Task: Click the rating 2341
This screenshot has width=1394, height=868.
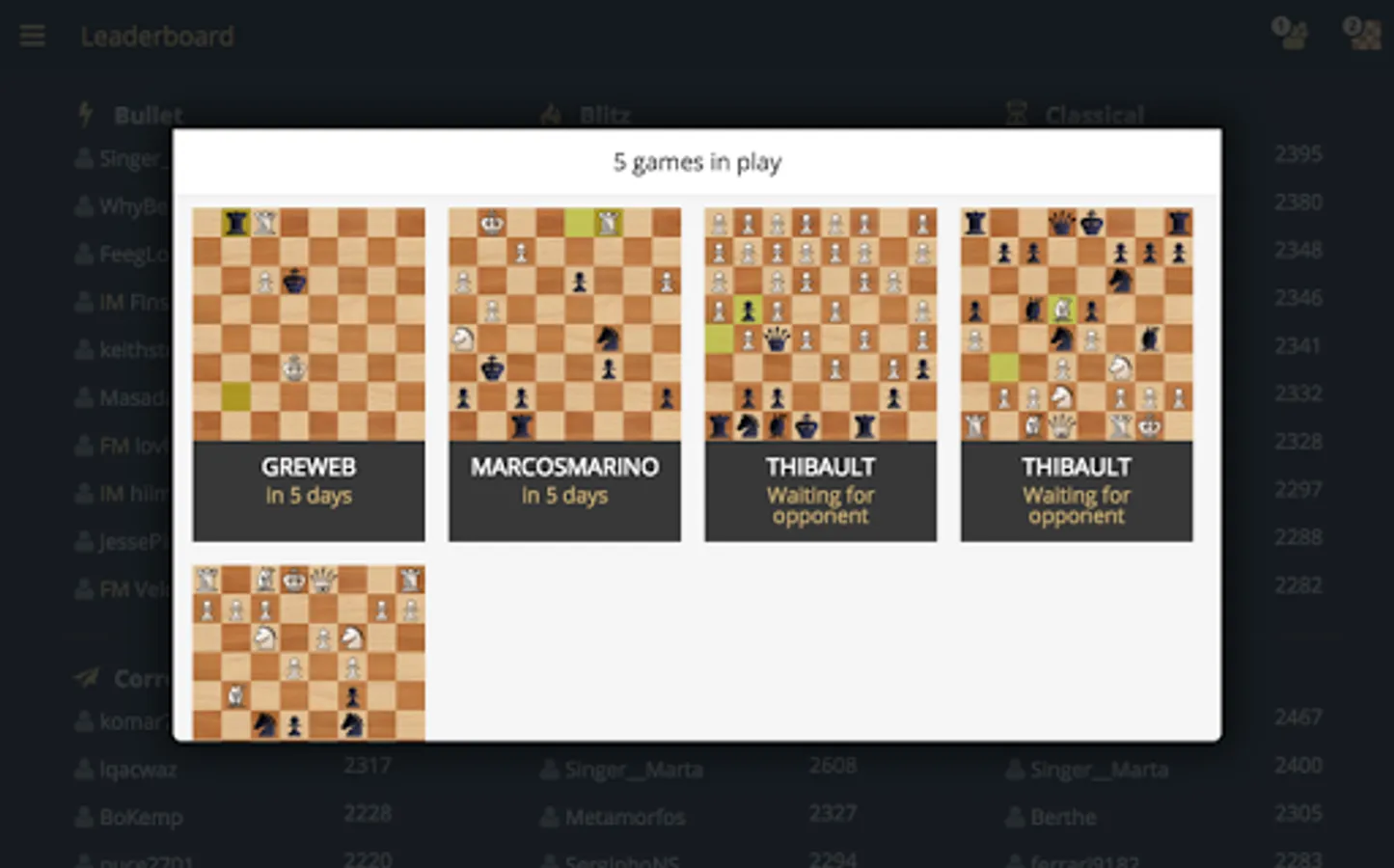Action: (x=1298, y=345)
